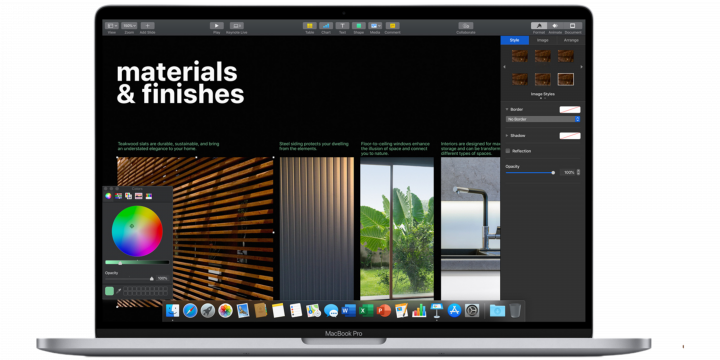Open the No Border dropdown
720x360 pixels.
[x=543, y=119]
